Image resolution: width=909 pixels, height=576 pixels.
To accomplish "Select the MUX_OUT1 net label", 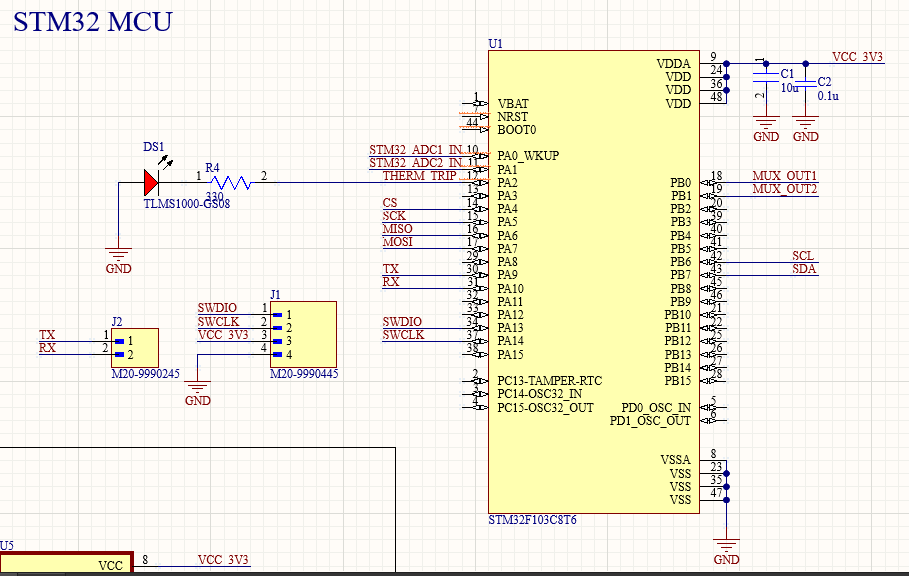I will (x=784, y=176).
